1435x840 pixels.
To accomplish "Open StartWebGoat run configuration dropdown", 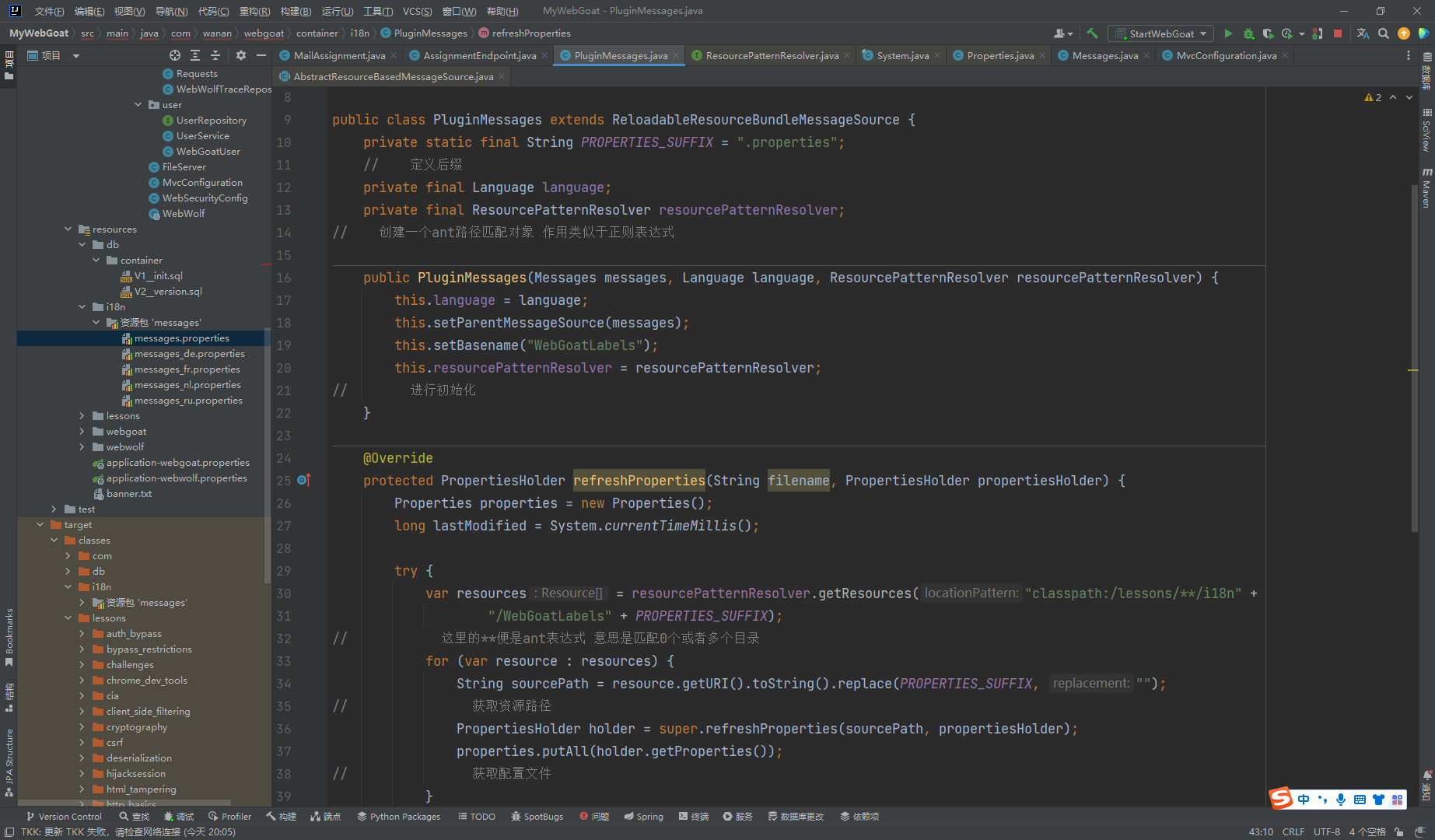I will coord(1160,33).
